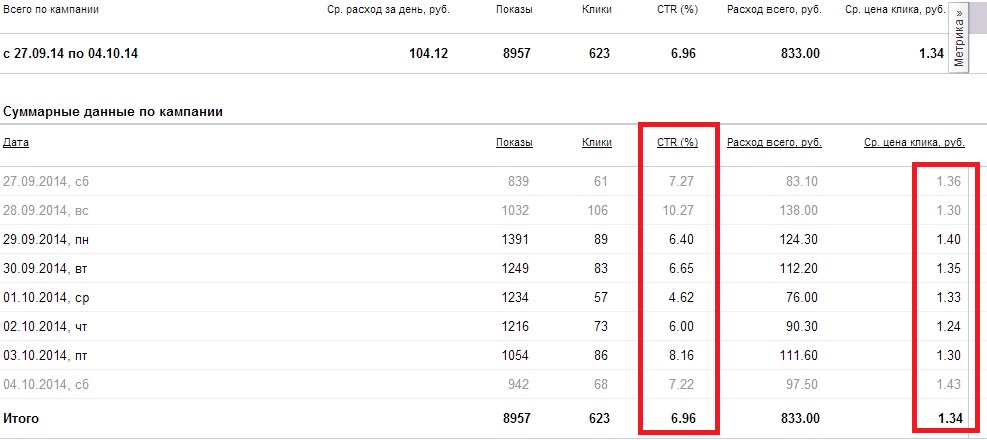Sort by Клики column header link
Screen dimensions: 987x440
[x=596, y=143]
